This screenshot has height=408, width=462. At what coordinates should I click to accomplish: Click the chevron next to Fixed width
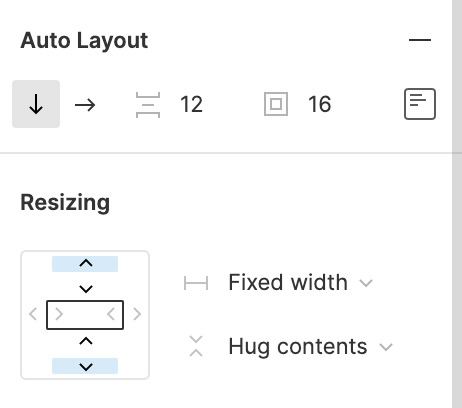[366, 283]
